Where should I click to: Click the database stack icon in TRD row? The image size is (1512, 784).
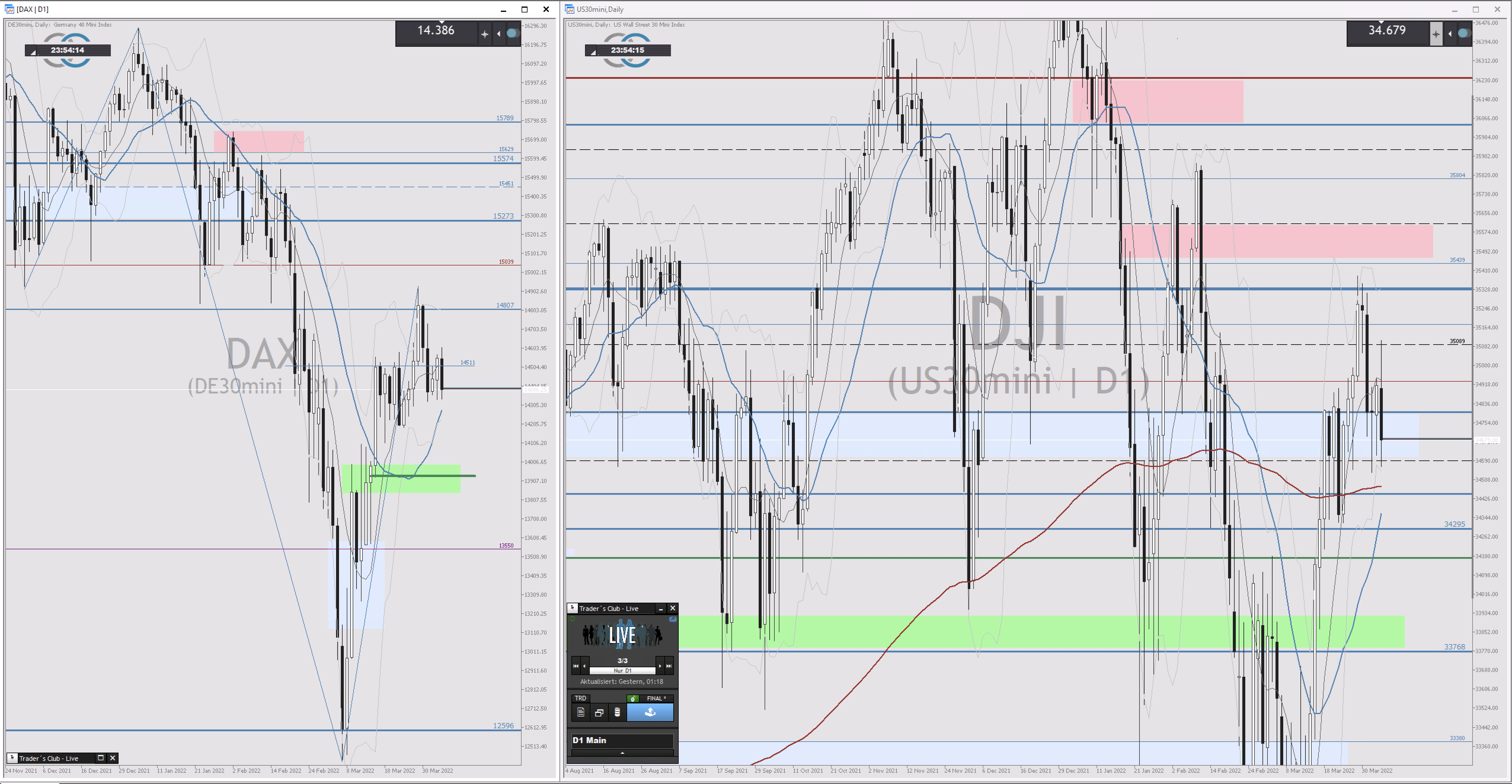click(617, 712)
